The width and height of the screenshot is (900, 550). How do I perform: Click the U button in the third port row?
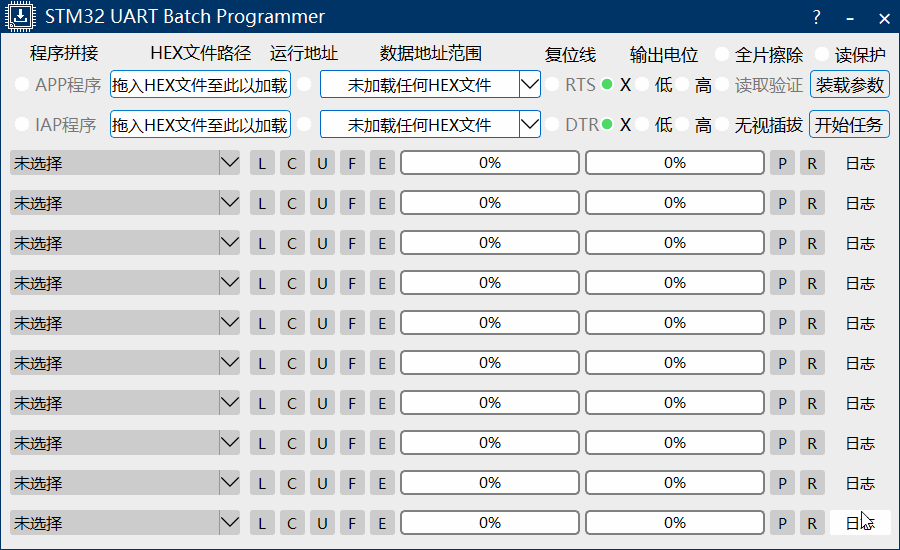pyautogui.click(x=322, y=243)
